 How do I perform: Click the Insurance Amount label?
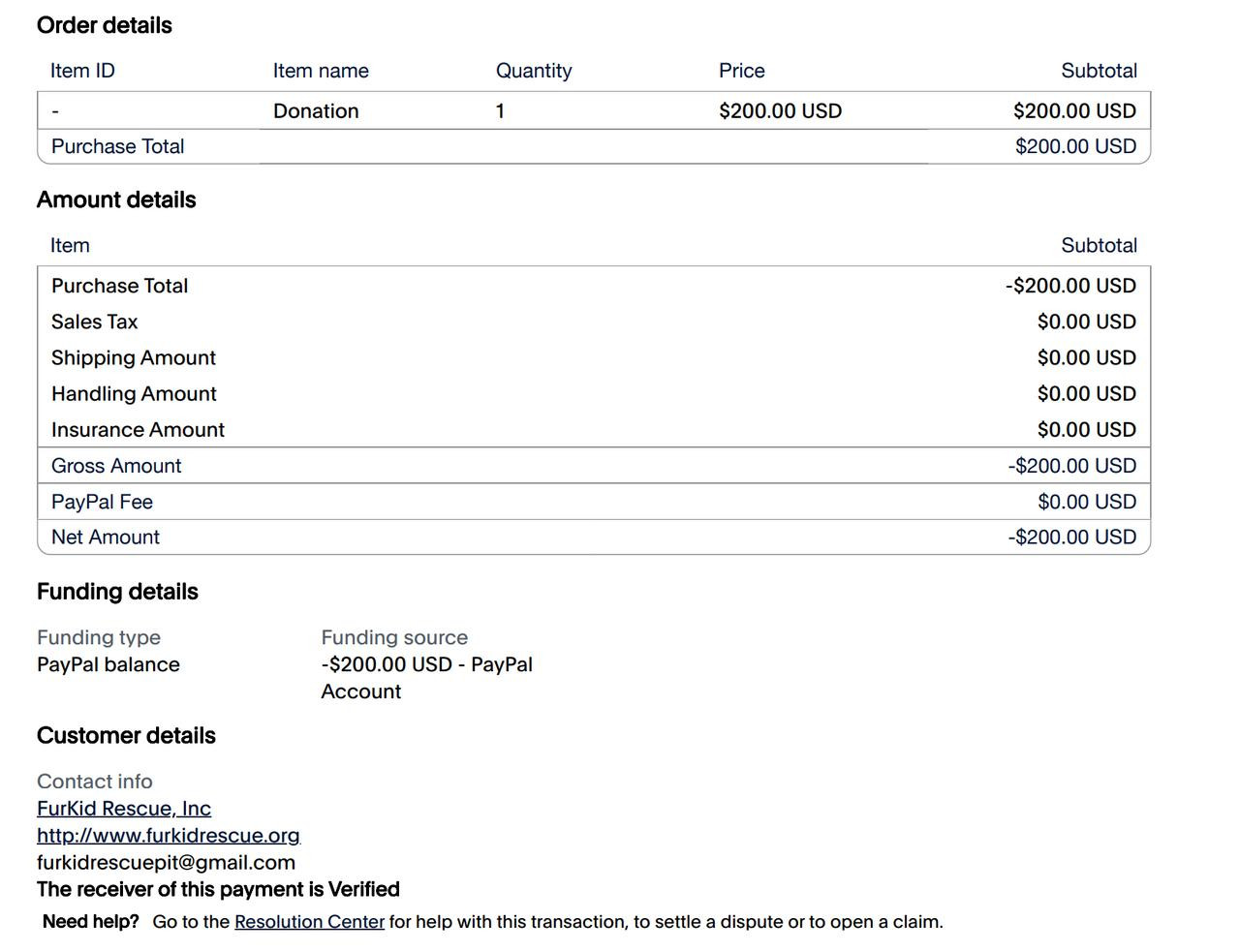click(x=138, y=430)
